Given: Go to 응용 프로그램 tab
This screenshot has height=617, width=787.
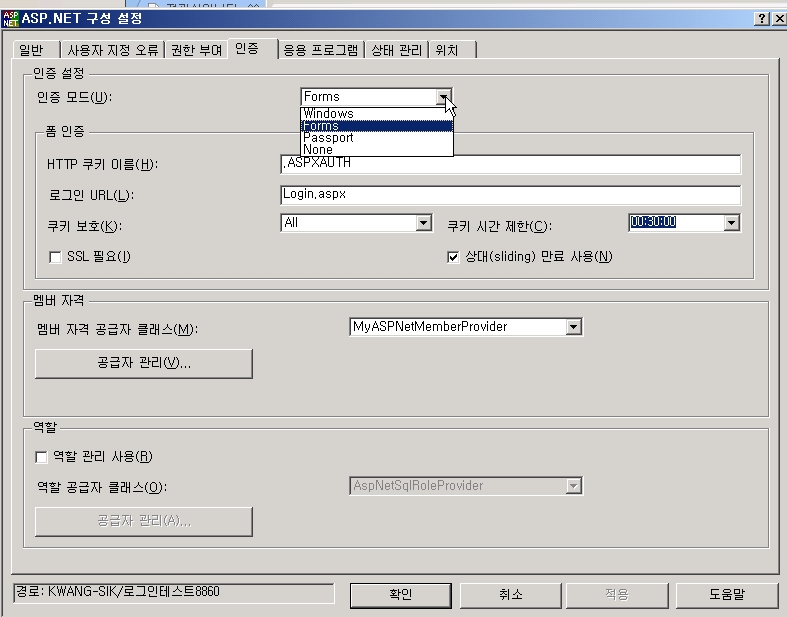Looking at the screenshot, I should click(321, 50).
